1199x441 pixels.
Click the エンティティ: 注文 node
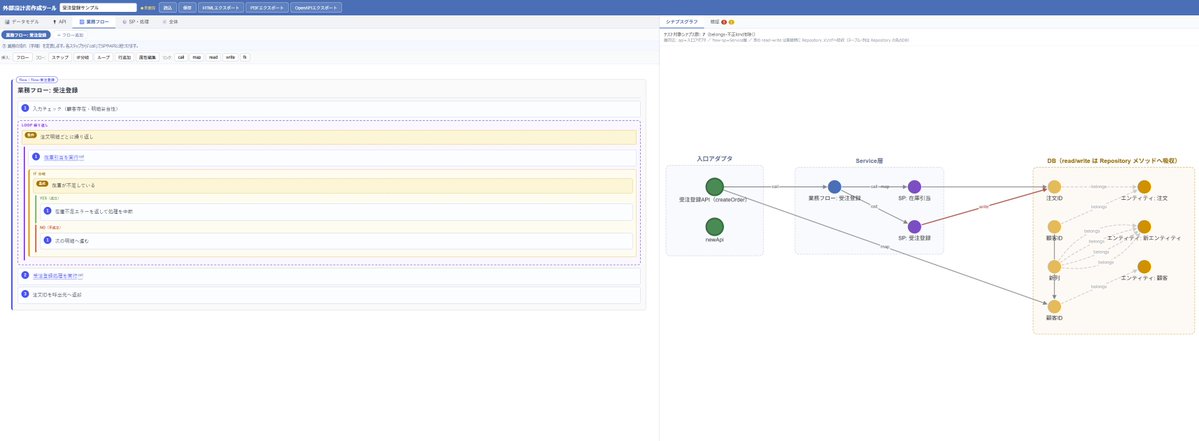[1144, 186]
